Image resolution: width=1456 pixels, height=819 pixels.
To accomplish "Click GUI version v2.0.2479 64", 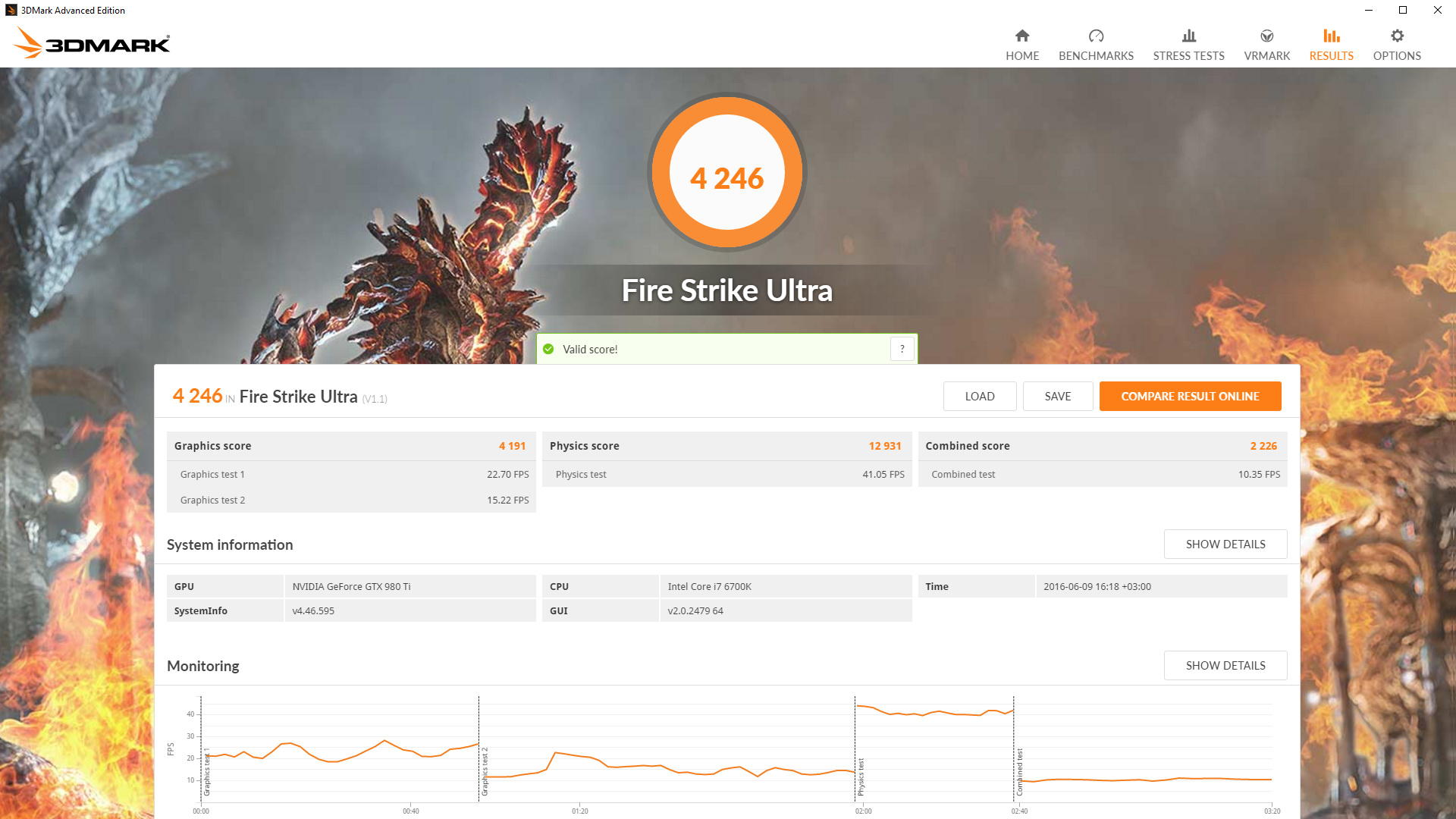I will [x=695, y=610].
